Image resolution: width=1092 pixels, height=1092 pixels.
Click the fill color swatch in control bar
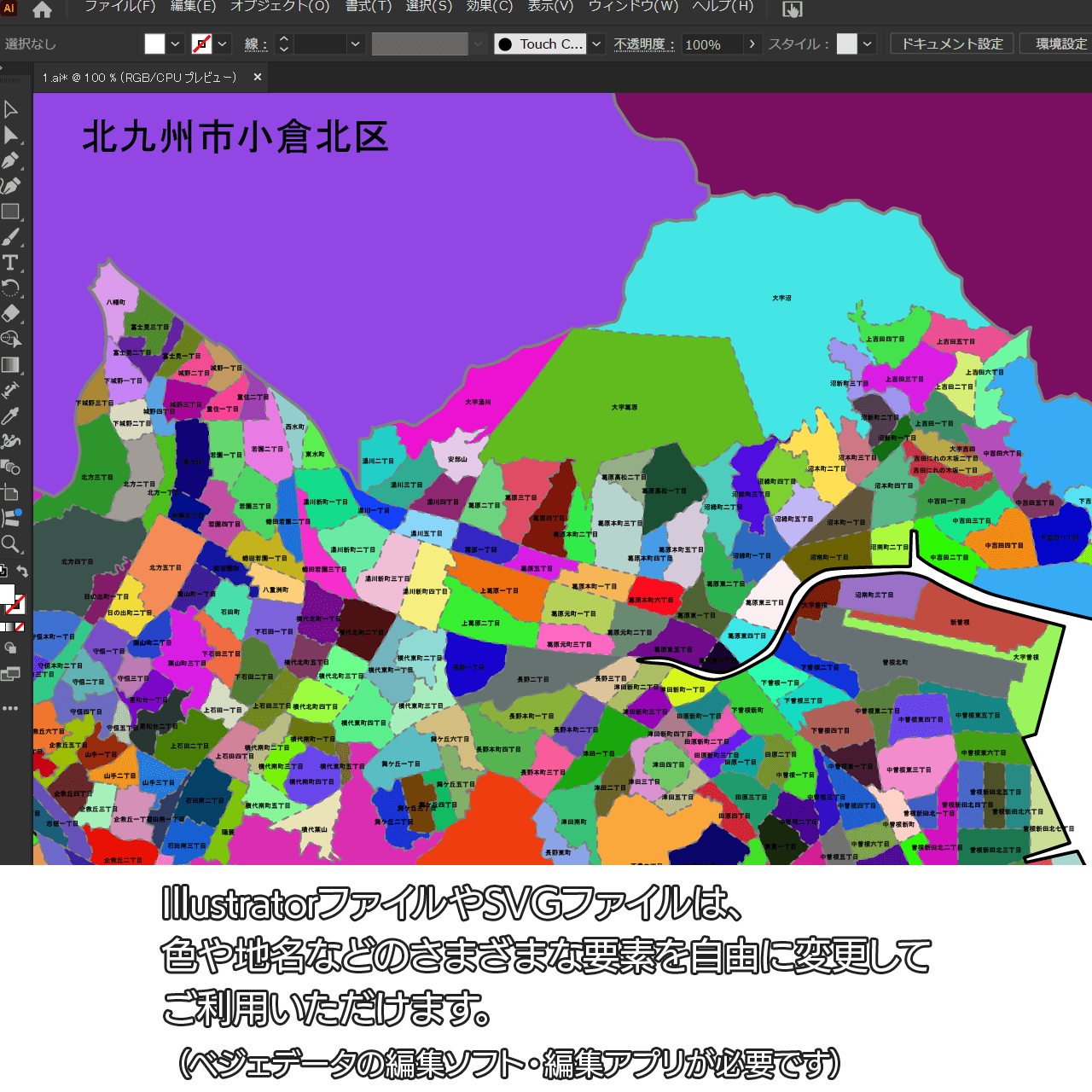pos(154,44)
